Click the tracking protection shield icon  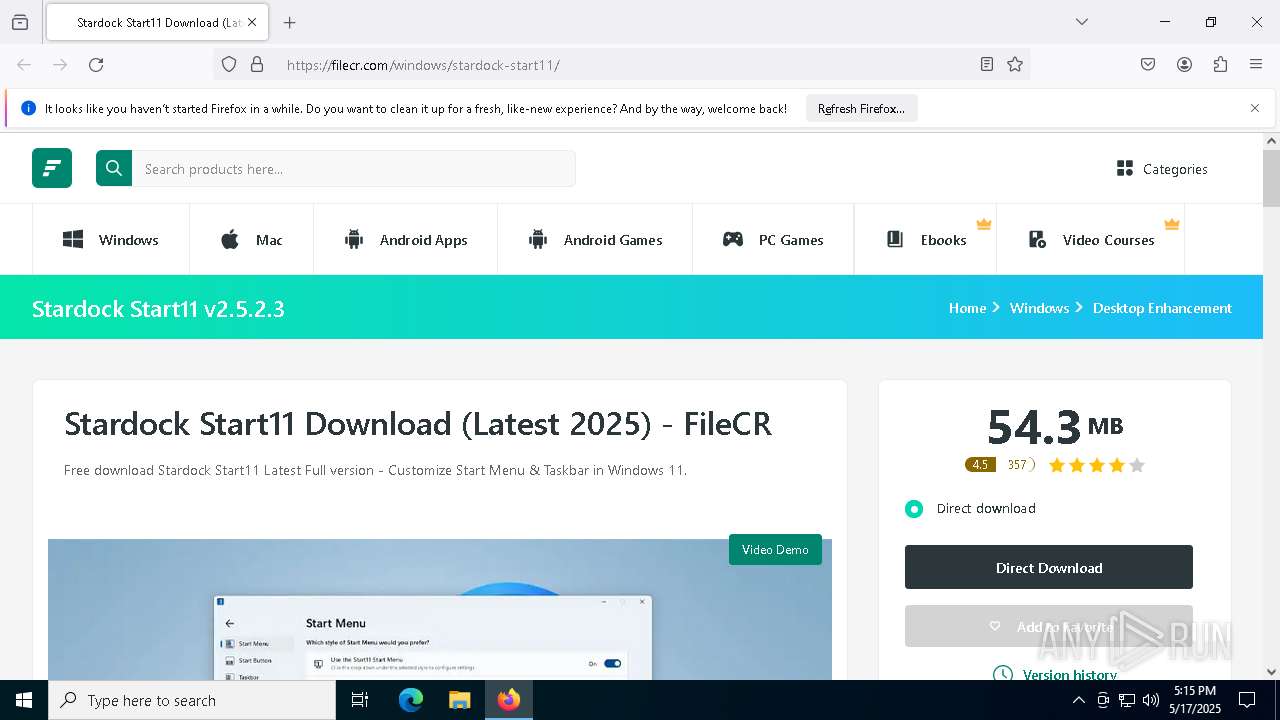tap(229, 64)
